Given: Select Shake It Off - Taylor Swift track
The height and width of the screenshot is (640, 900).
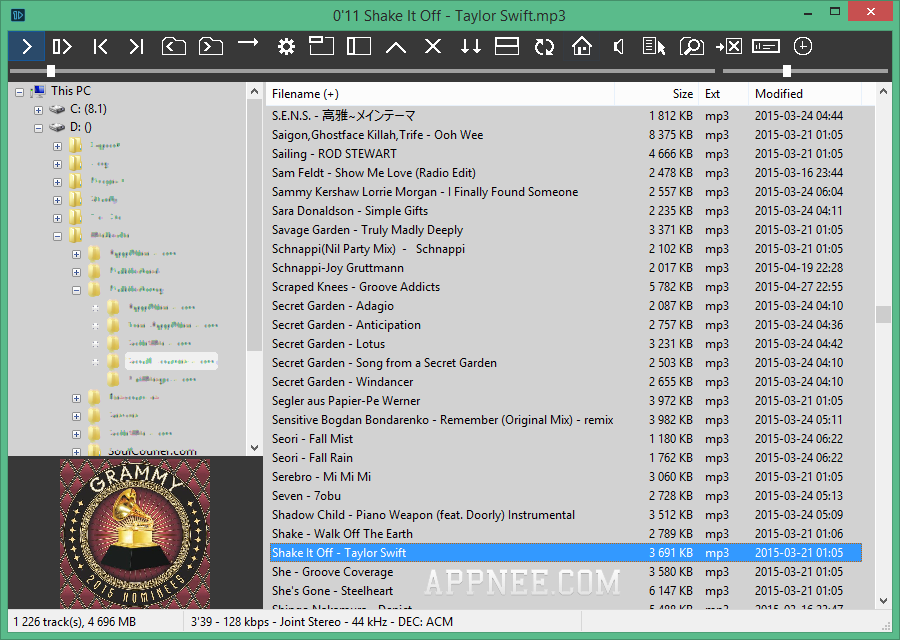Looking at the screenshot, I should (x=565, y=553).
